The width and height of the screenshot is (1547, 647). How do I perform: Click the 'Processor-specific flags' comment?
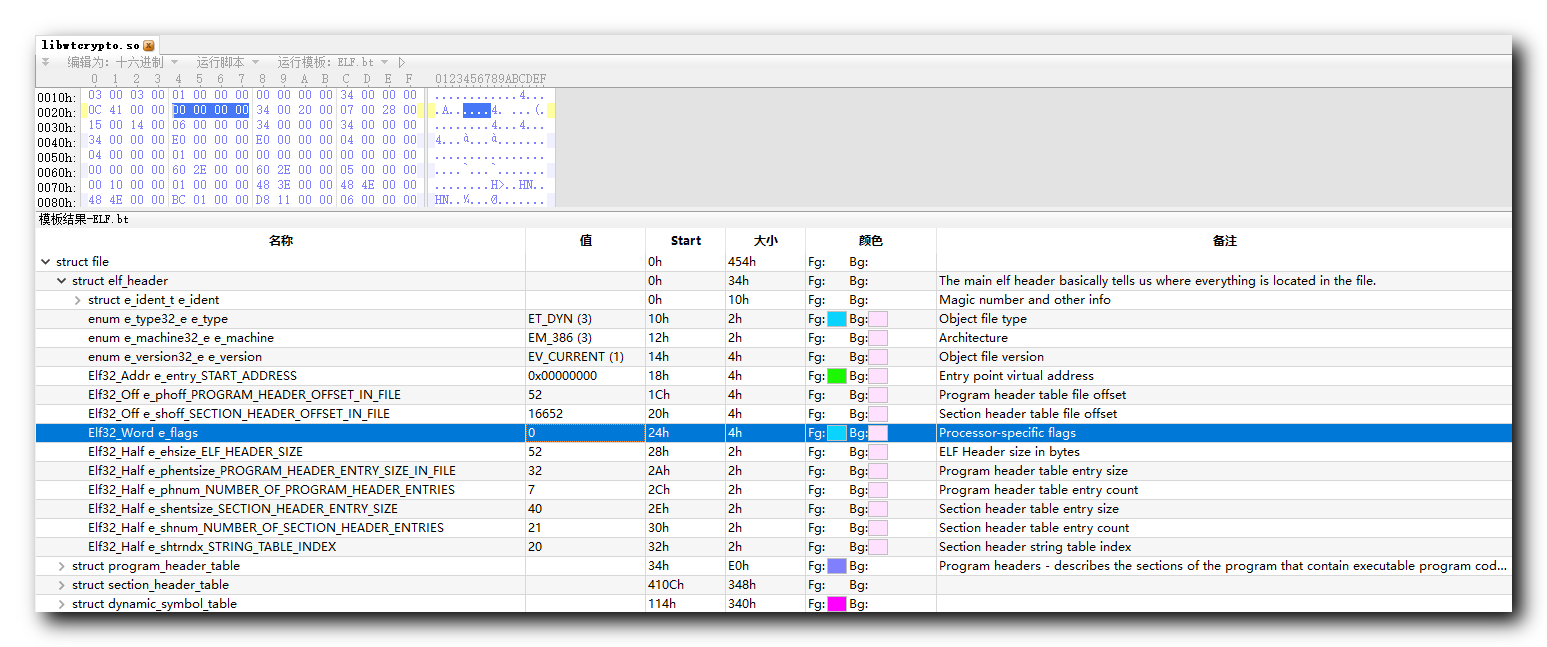1008,433
